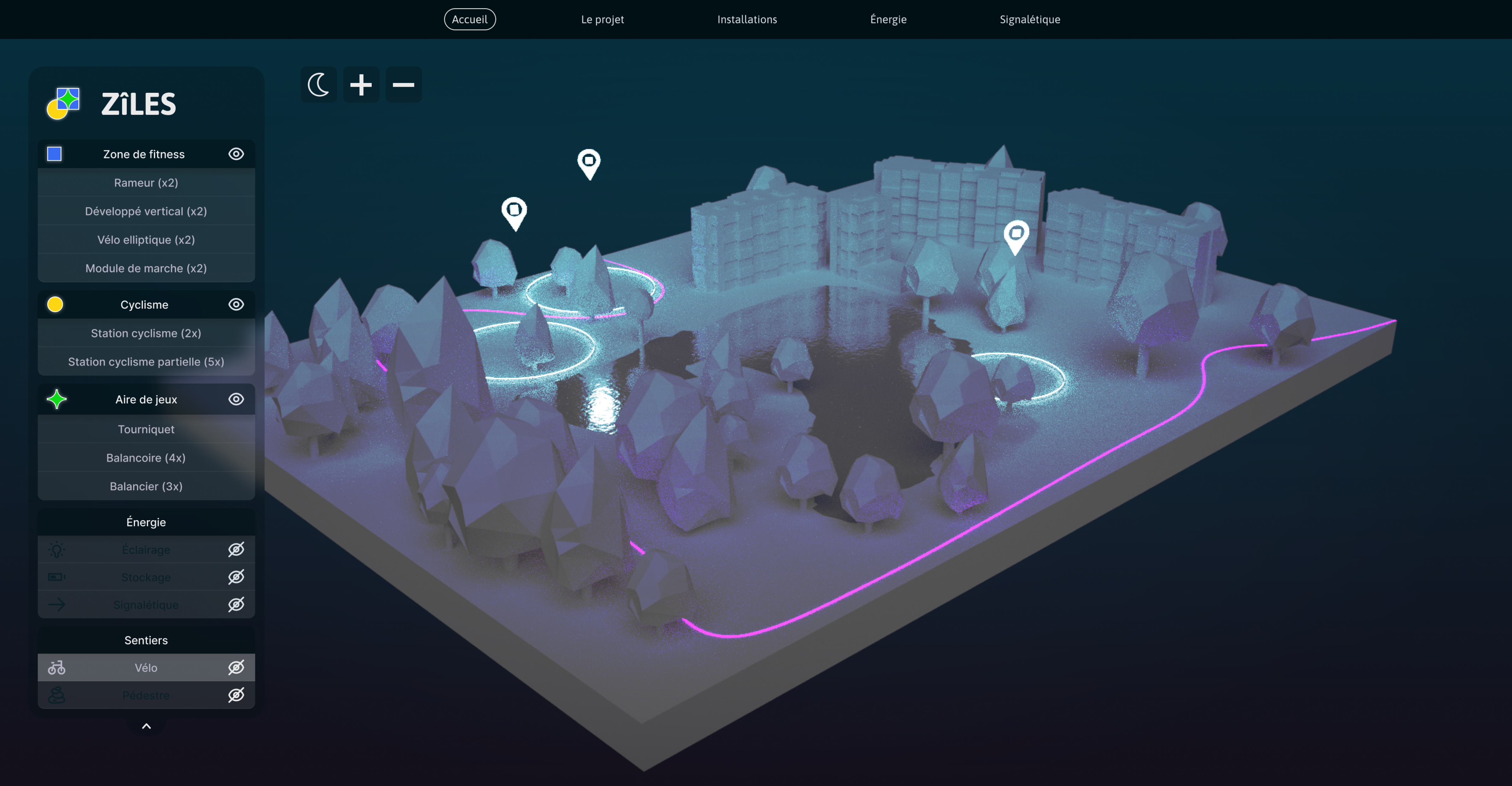
Task: Zoom in with the plus button
Action: 361,85
